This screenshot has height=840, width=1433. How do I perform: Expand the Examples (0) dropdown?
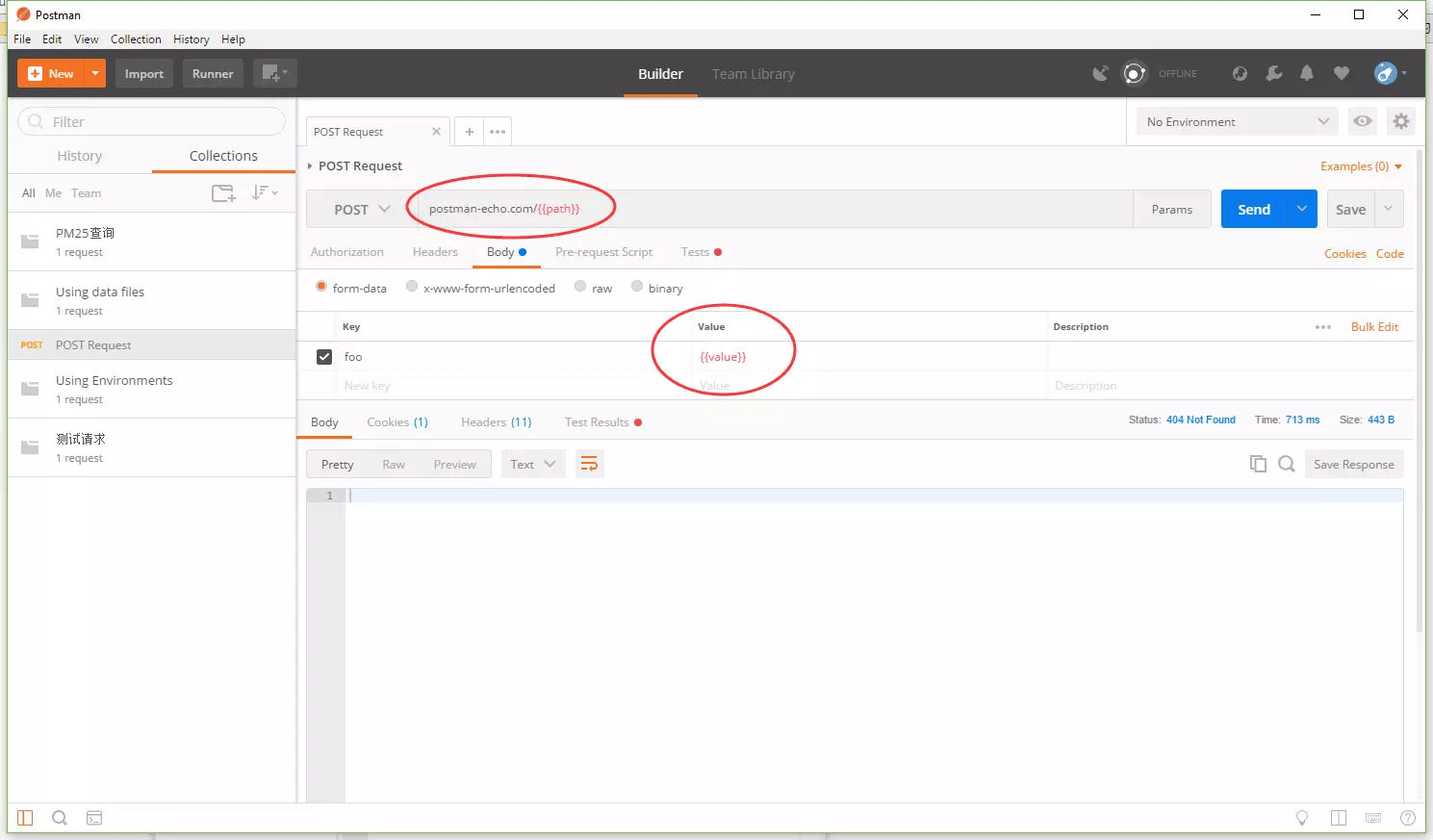click(1361, 166)
